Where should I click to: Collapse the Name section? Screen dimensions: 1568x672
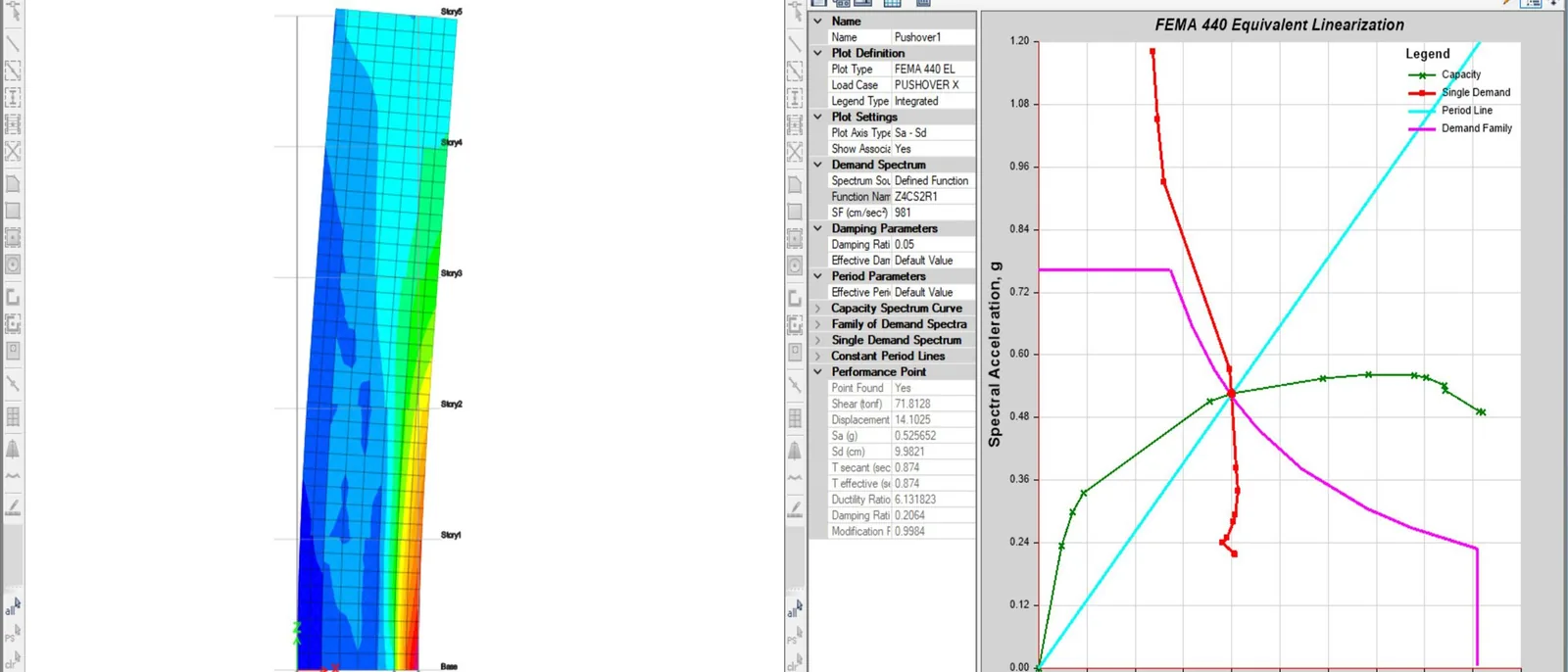coord(818,21)
